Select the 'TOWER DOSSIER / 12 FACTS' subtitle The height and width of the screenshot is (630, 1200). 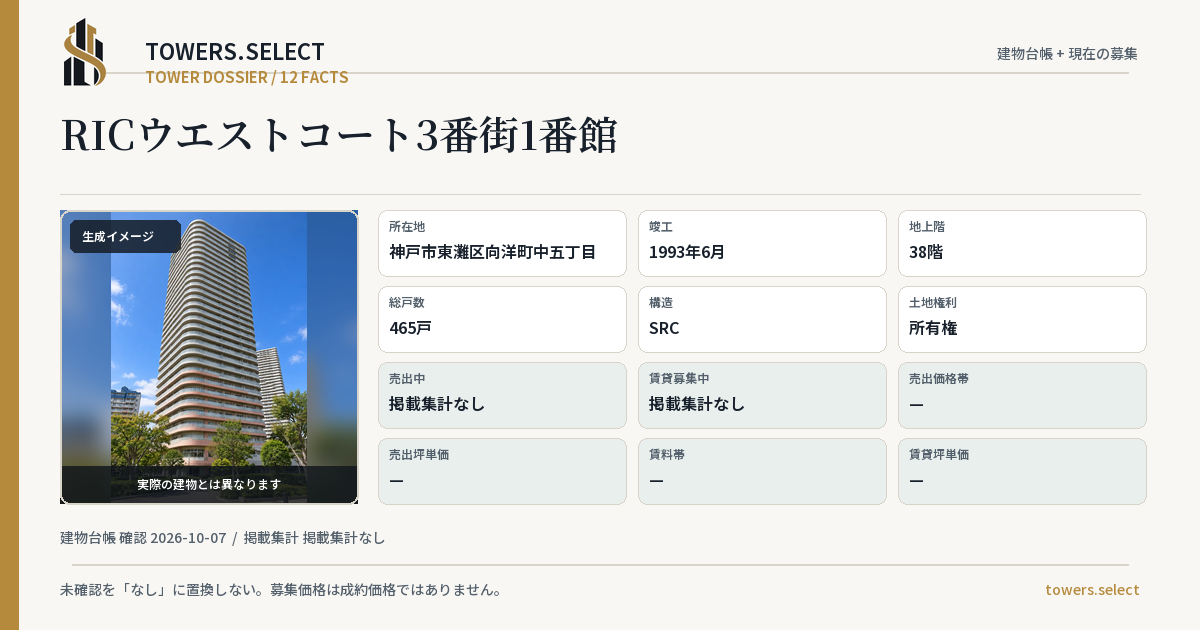247,77
